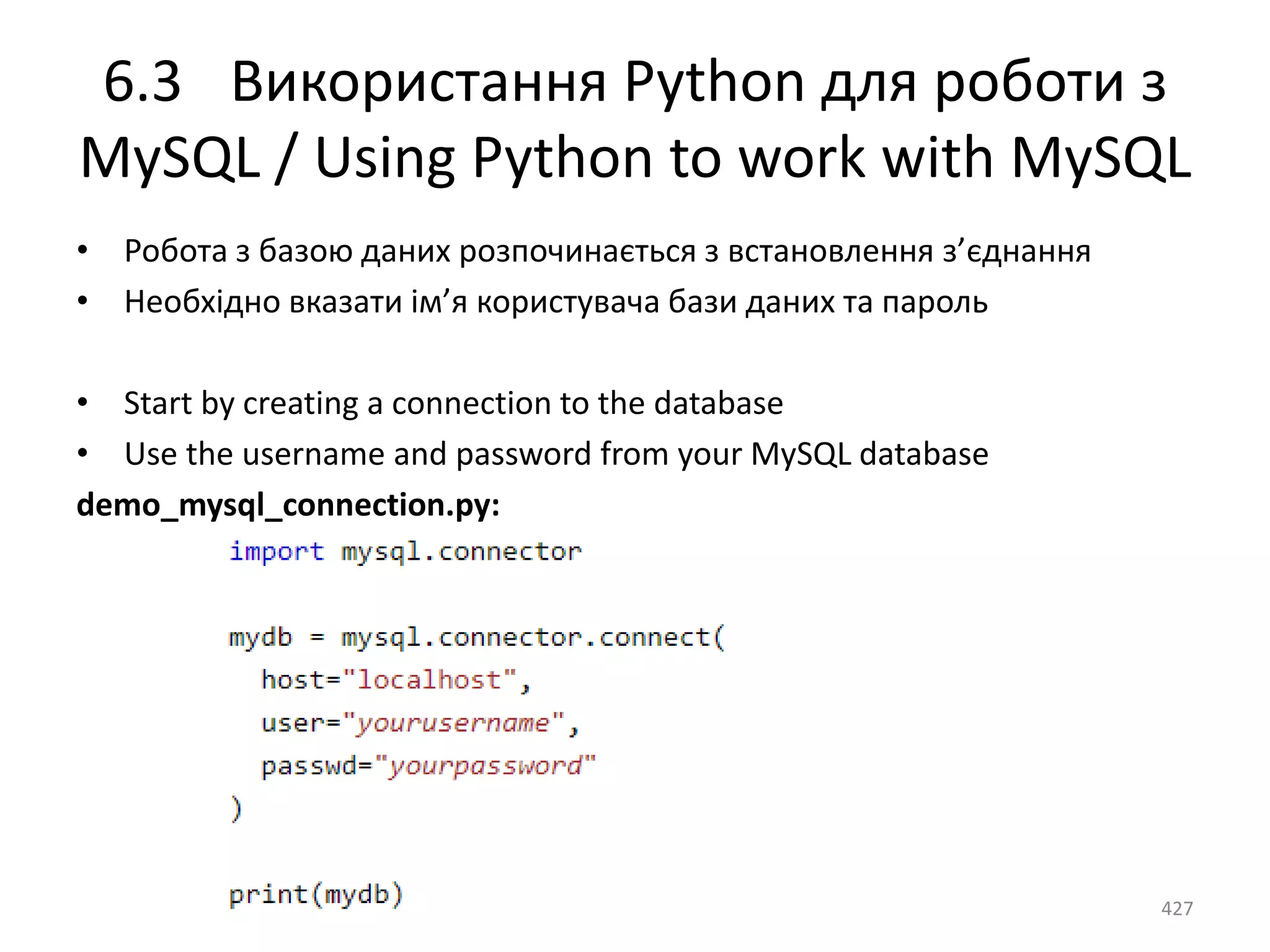Screen dimensions: 1270x952
Task: Click the slide number 427
Action: tap(1176, 909)
